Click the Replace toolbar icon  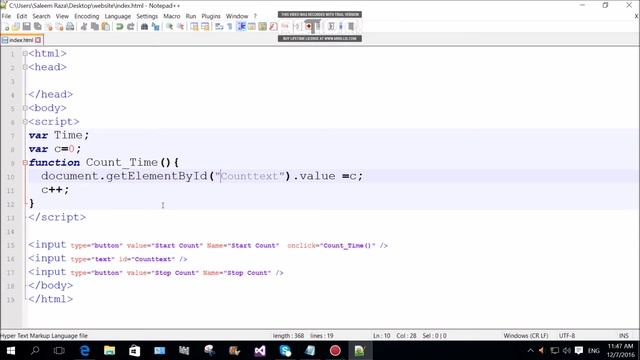[156, 27]
